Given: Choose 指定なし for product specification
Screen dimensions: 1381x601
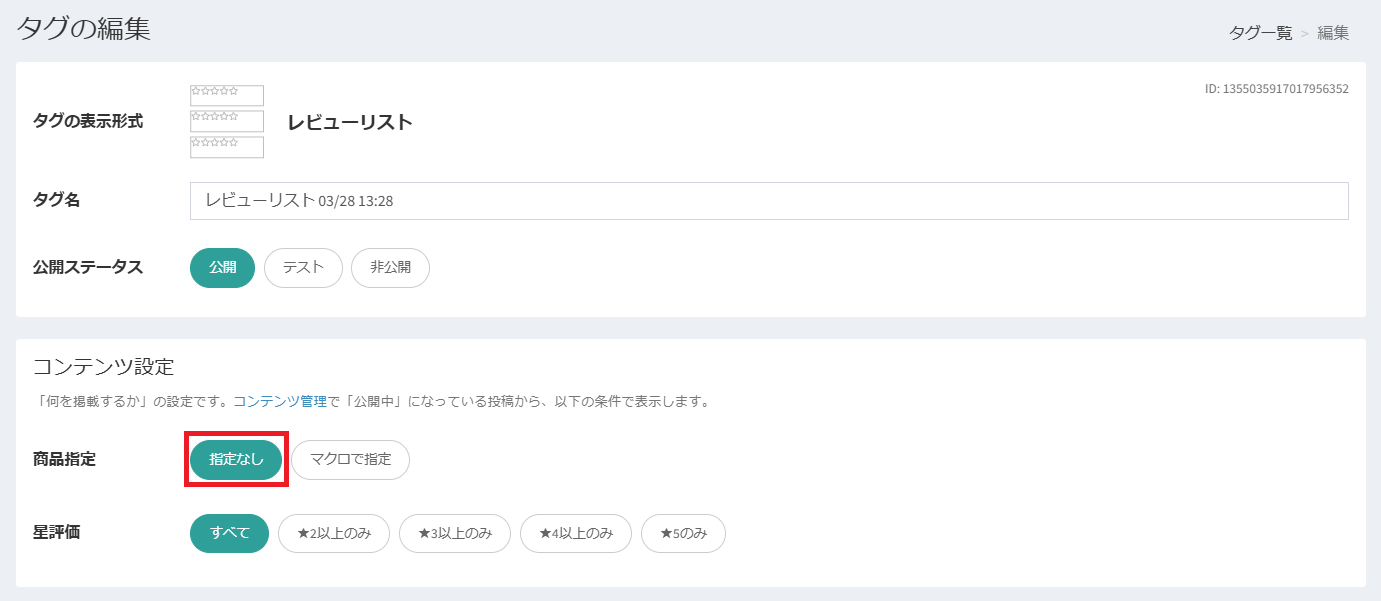Looking at the screenshot, I should 236,460.
